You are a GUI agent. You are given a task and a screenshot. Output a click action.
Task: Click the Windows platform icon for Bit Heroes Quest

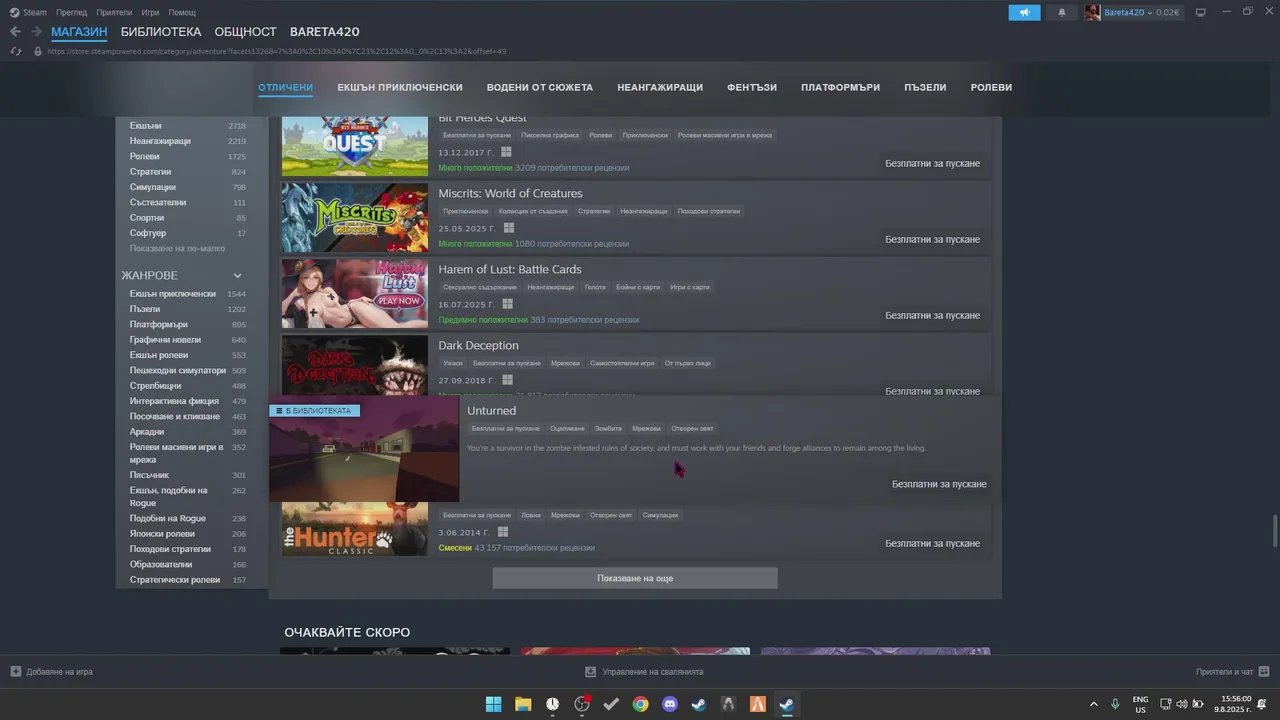(506, 152)
